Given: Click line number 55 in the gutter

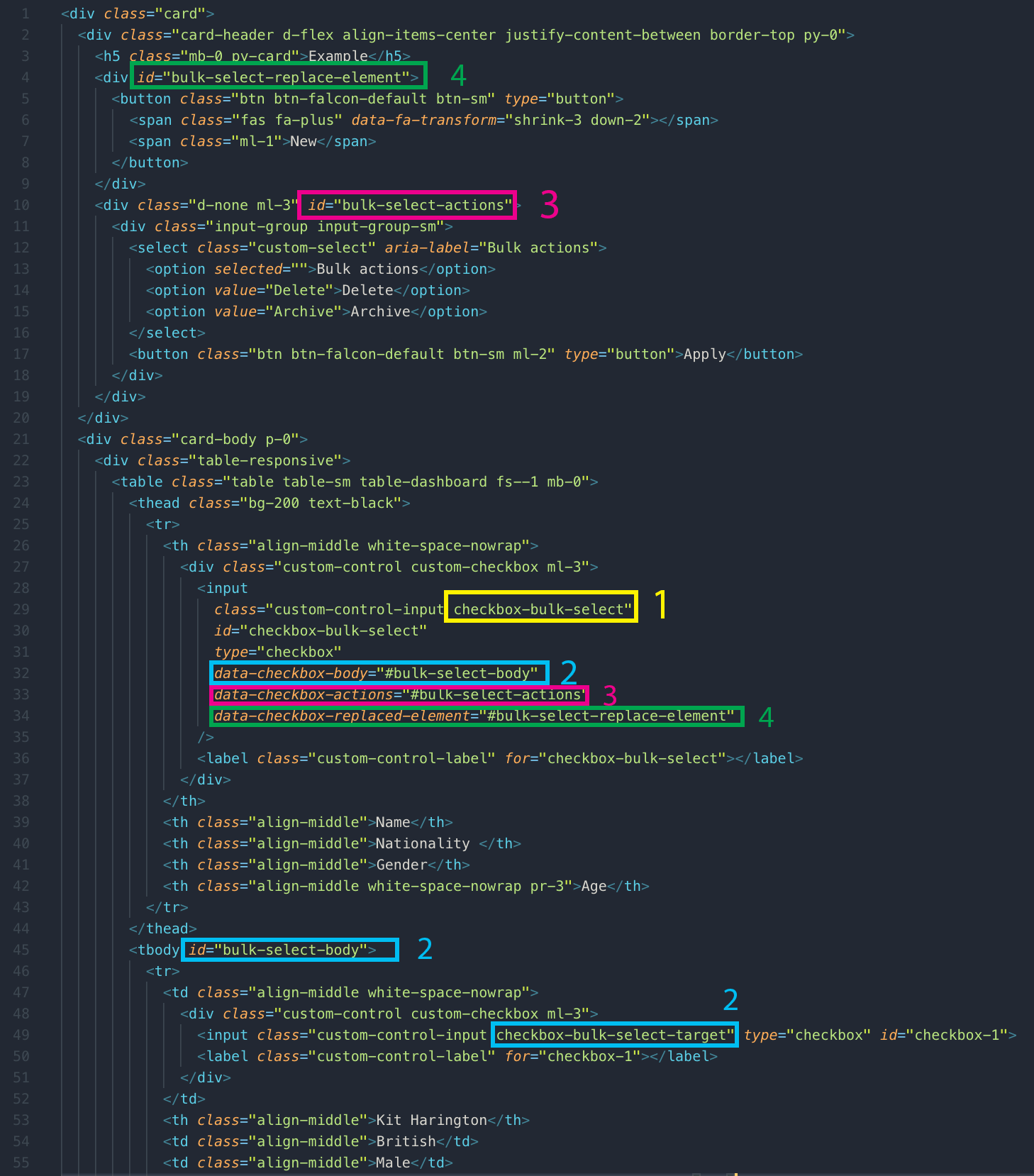Looking at the screenshot, I should (21, 1163).
